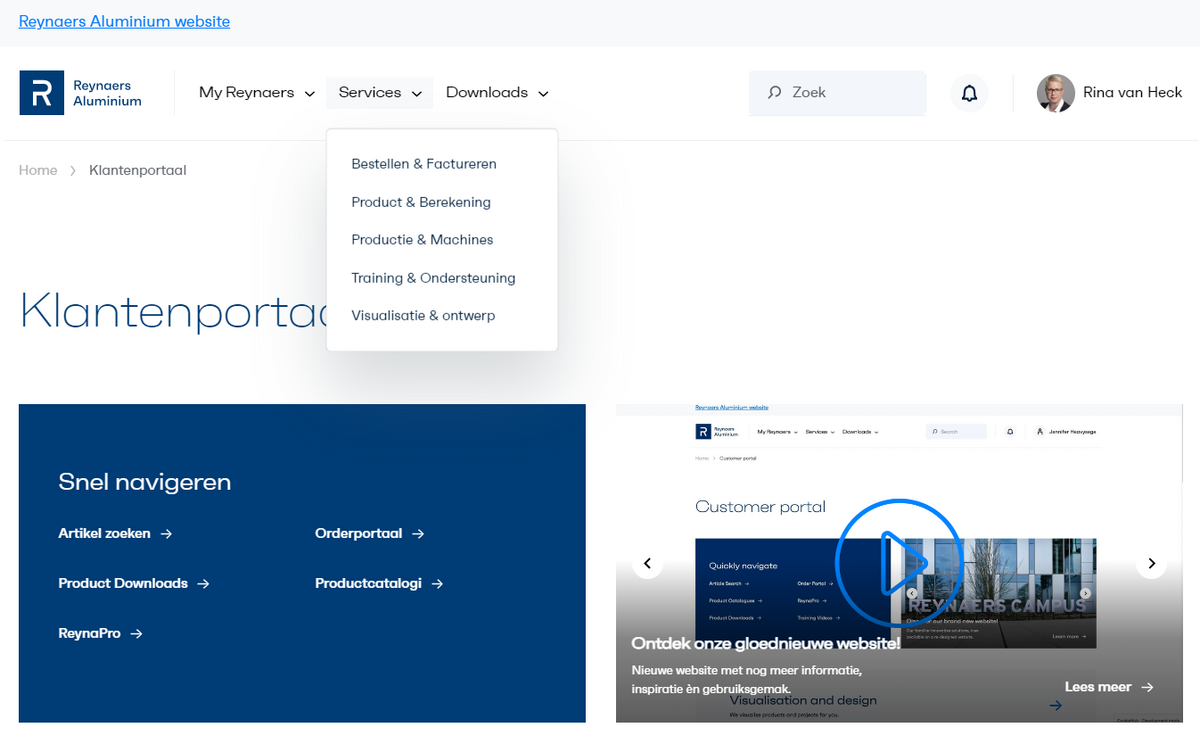Click the Rina van Heck user name
This screenshot has height=744, width=1200.
[1132, 93]
